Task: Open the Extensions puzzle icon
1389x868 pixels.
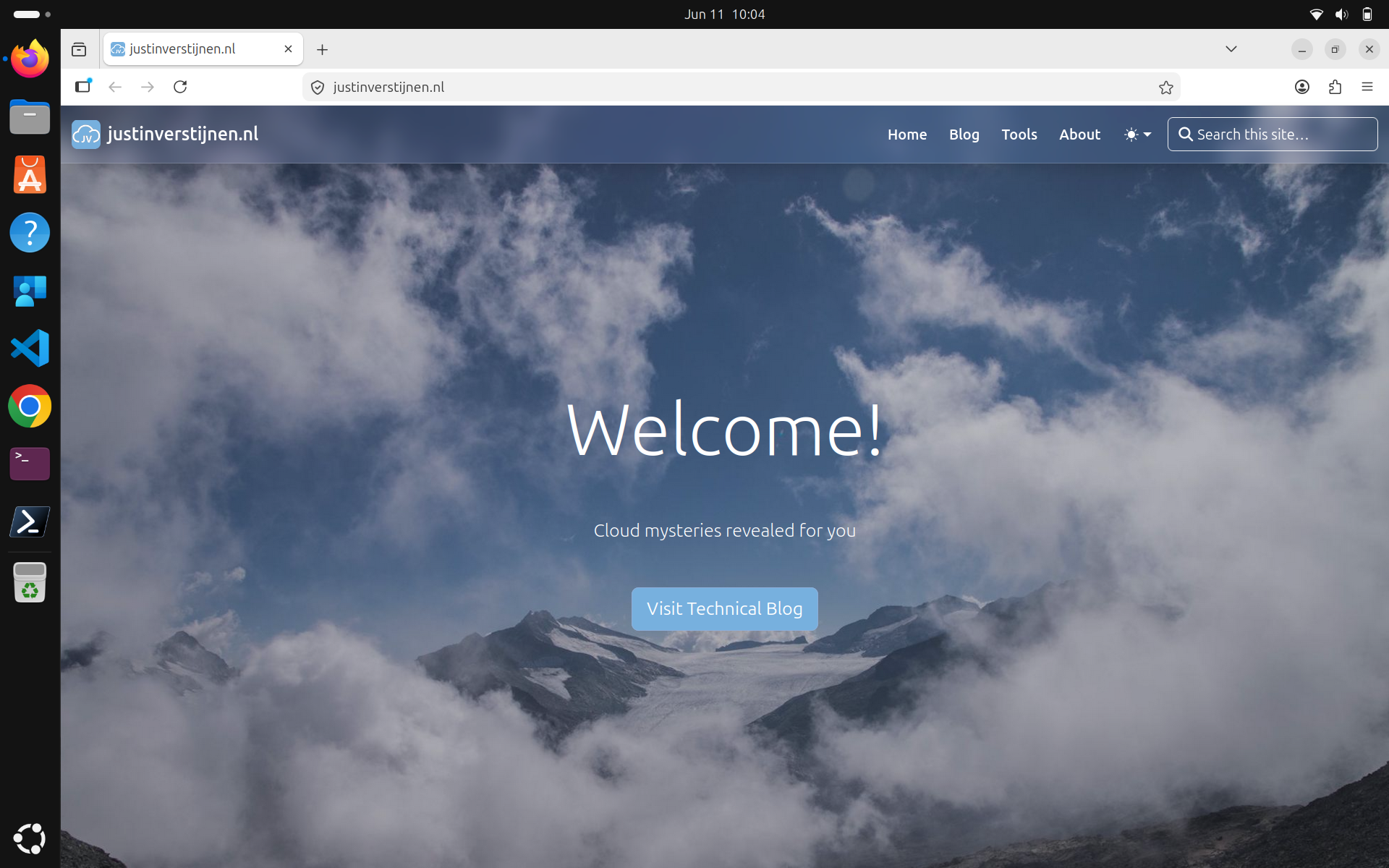Action: [x=1335, y=87]
